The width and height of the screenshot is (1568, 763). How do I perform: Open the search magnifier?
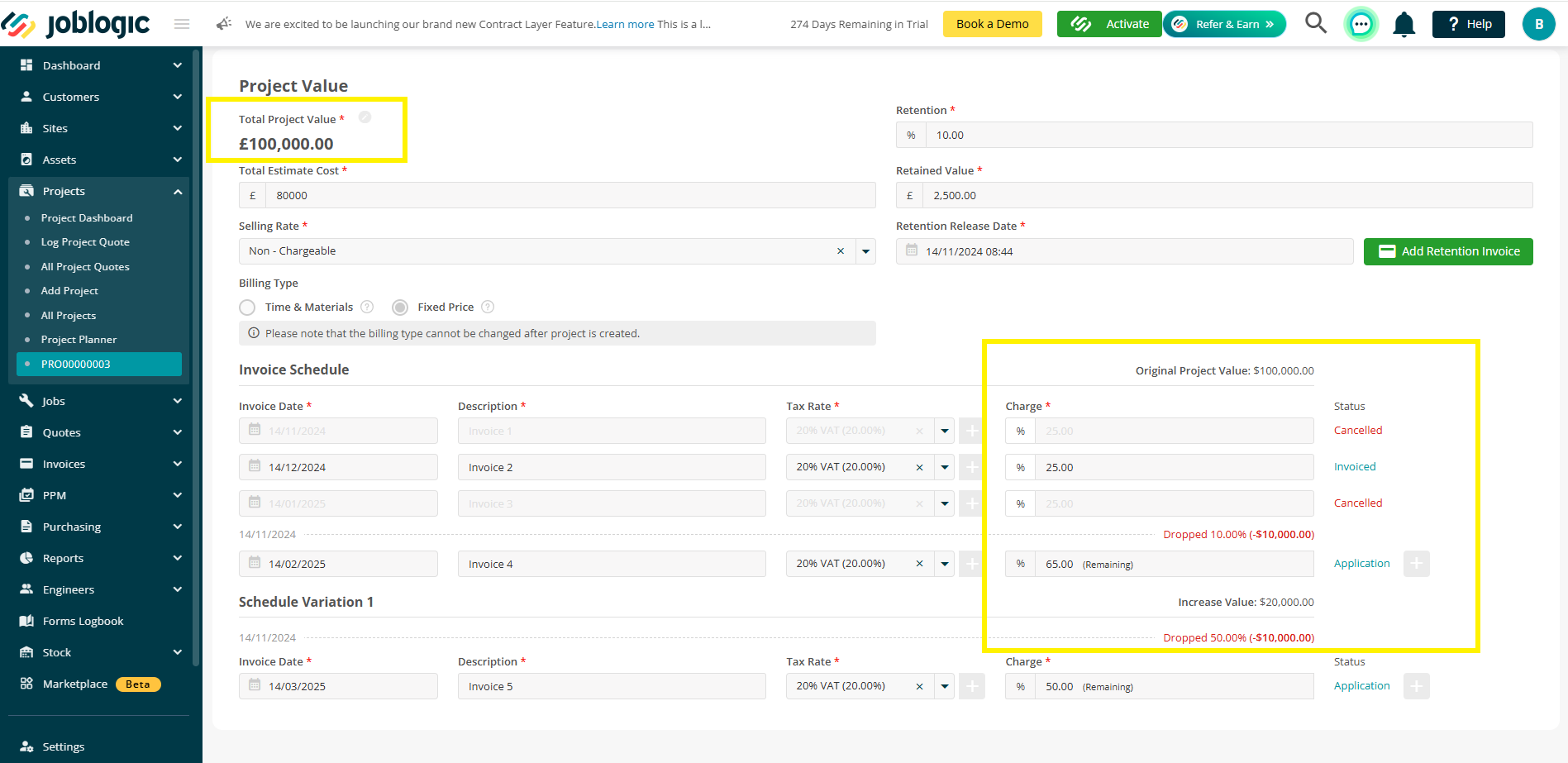tap(1315, 23)
